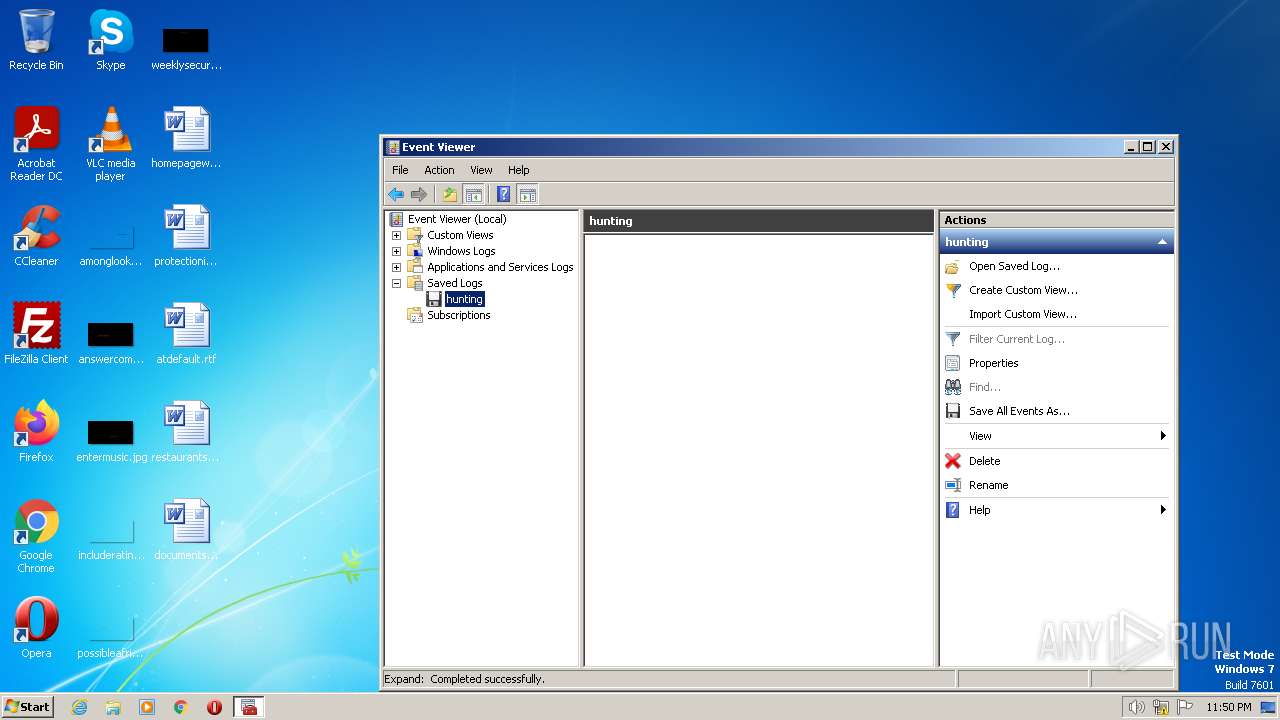The height and width of the screenshot is (720, 1280).
Task: Click Create Custom View action
Action: (1023, 290)
